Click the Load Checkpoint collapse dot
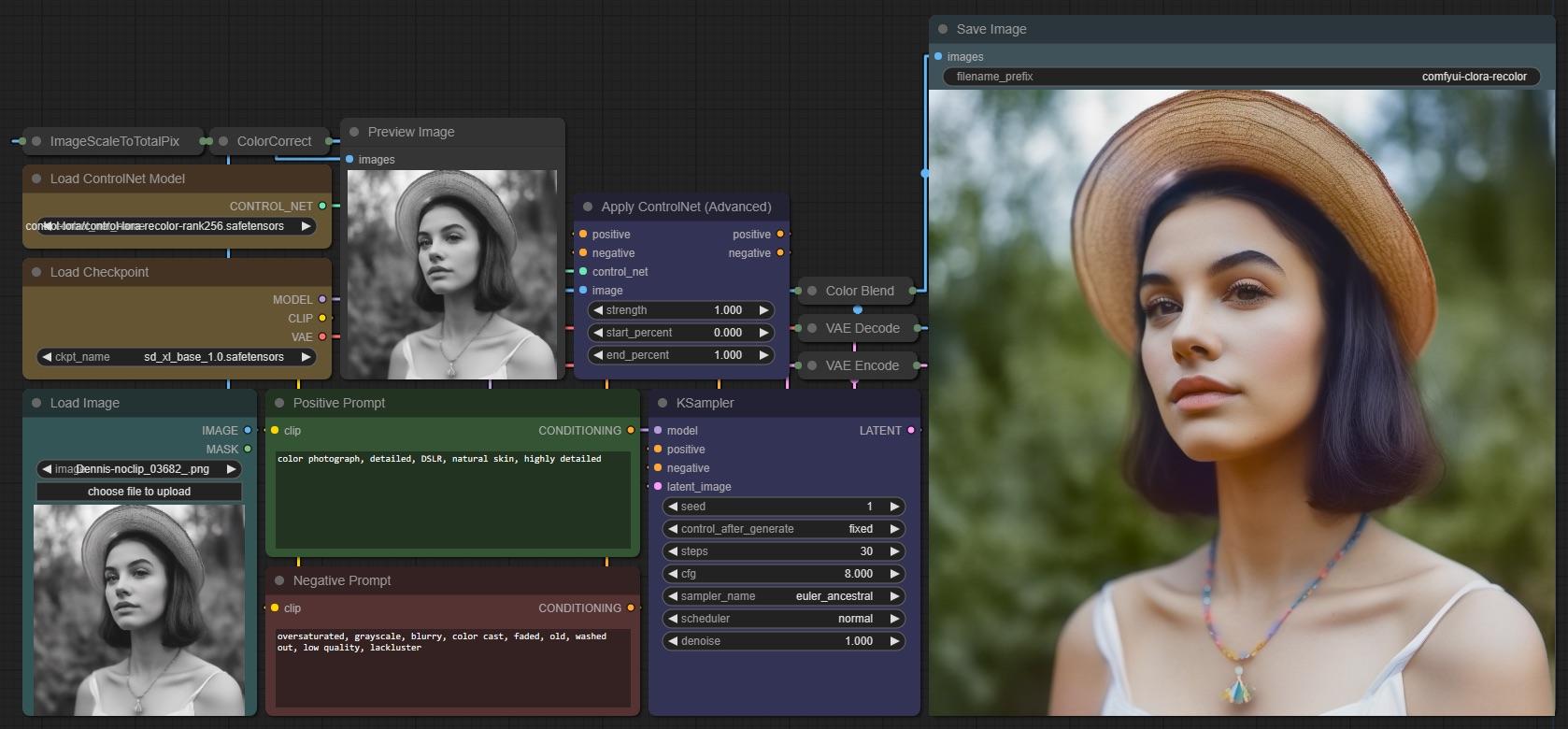This screenshot has width=1568, height=729. 36,272
